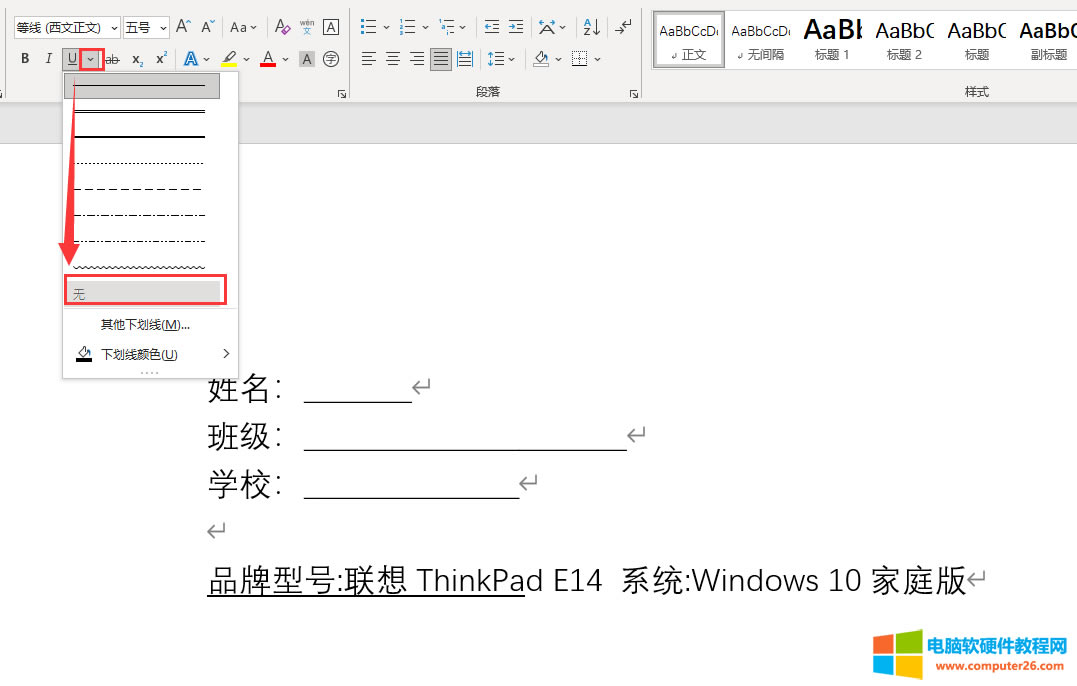Viewport: 1077px width, 686px height.
Task: Open the font name combo box
Action: [x=67, y=27]
